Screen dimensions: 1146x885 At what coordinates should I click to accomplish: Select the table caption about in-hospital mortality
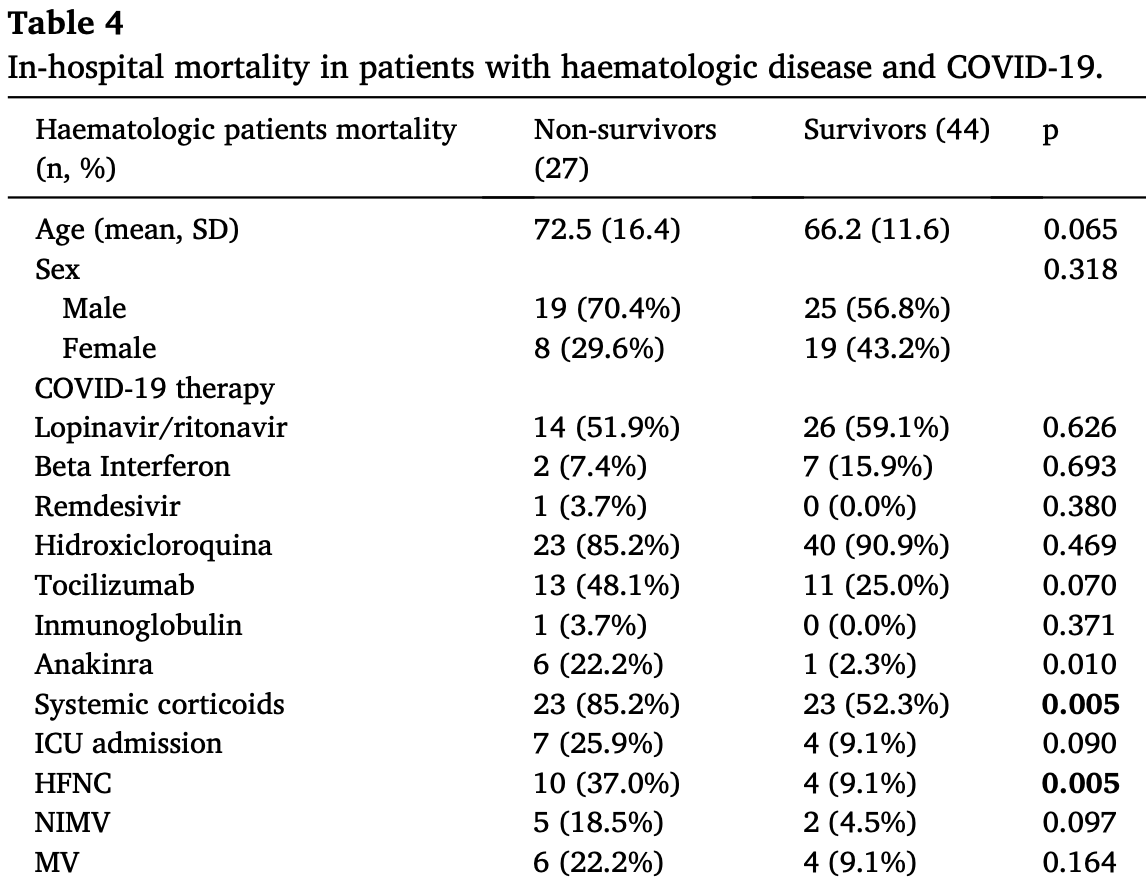point(555,67)
